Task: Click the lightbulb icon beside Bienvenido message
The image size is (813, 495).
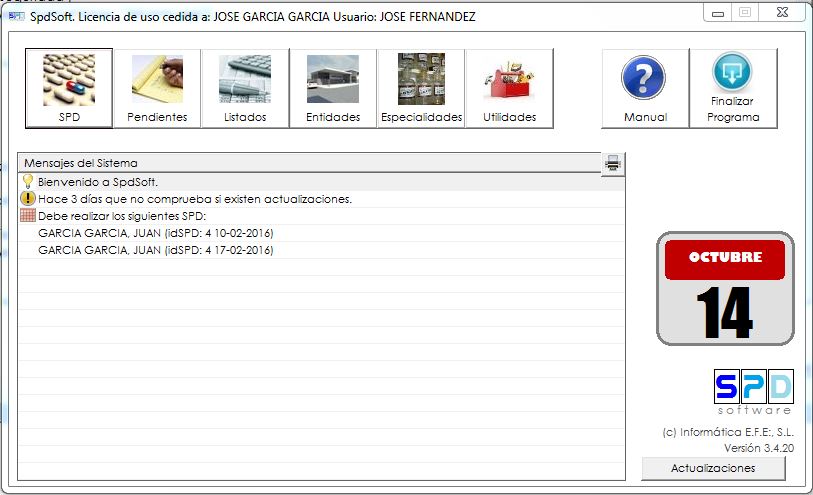Action: 28,181
